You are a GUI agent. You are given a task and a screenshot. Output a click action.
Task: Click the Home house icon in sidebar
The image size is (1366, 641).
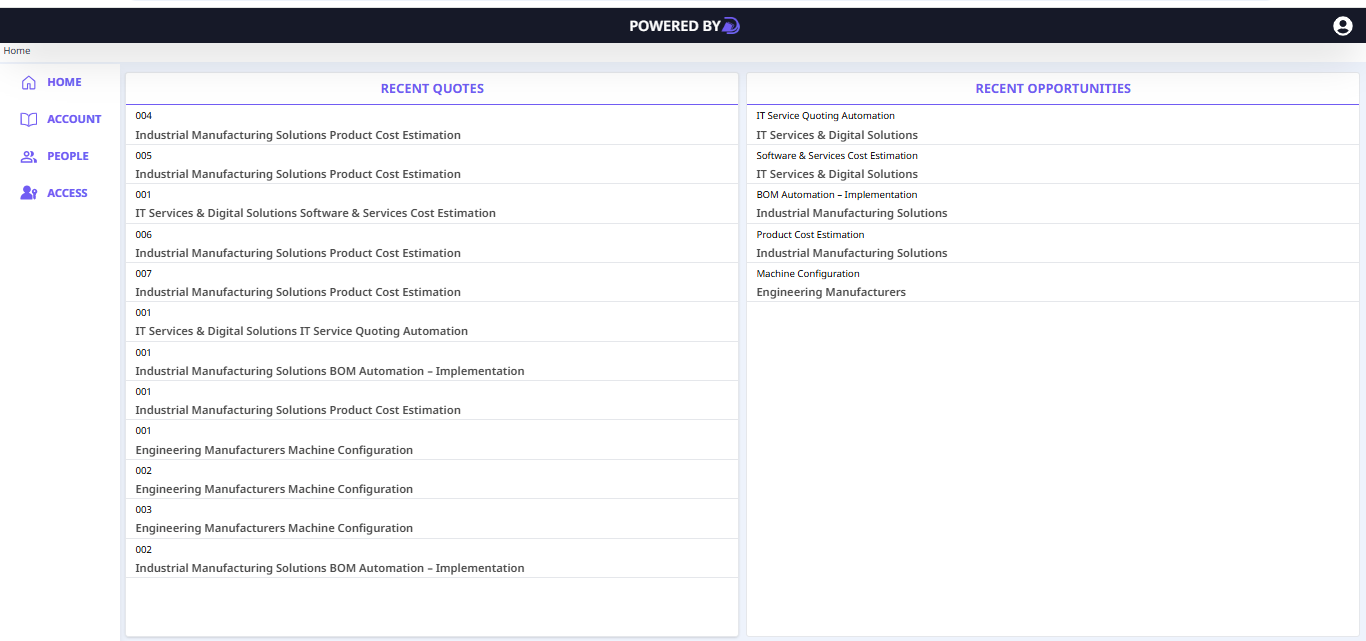click(x=29, y=83)
